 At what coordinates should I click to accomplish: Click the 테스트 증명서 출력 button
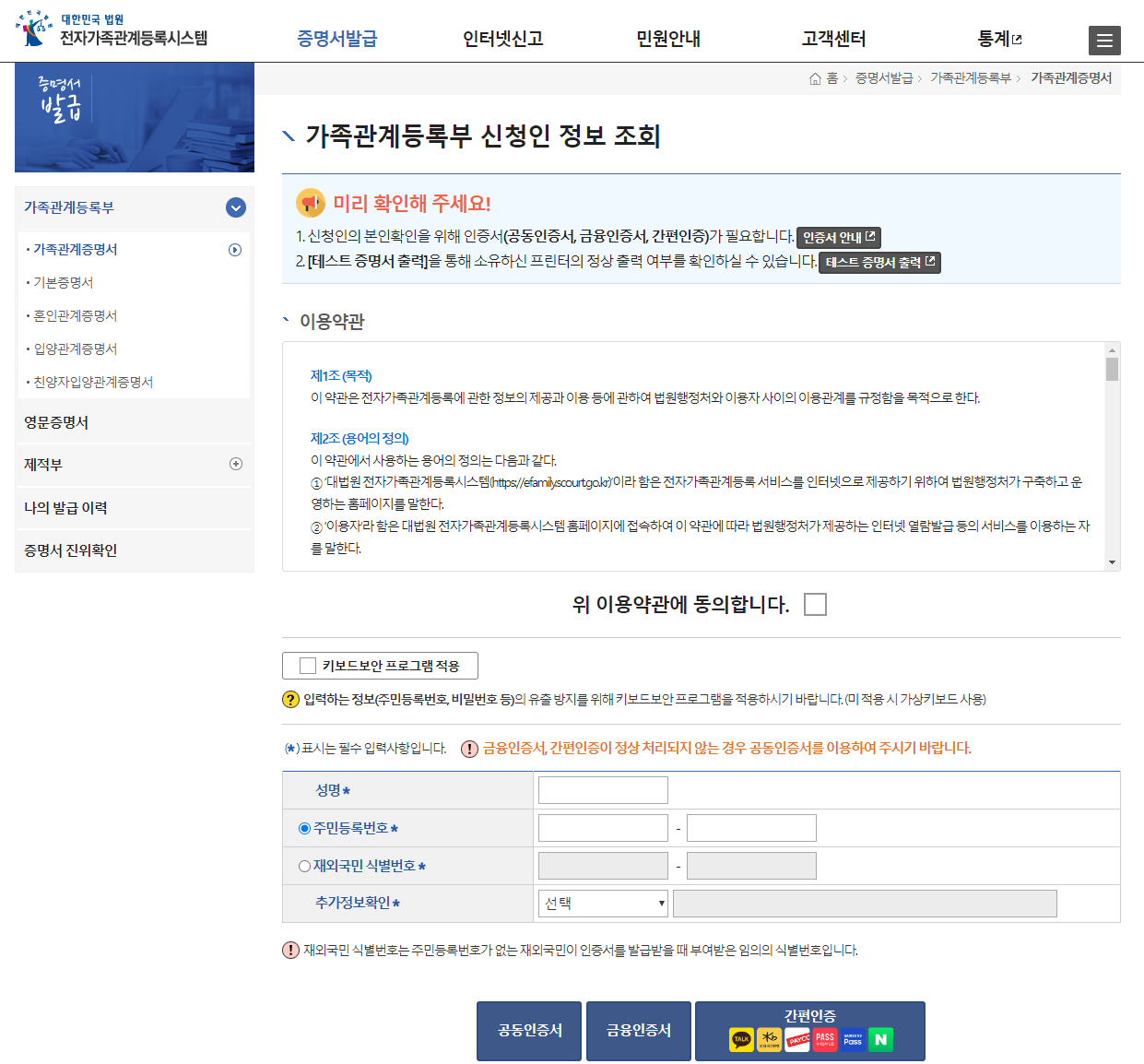[x=879, y=262]
